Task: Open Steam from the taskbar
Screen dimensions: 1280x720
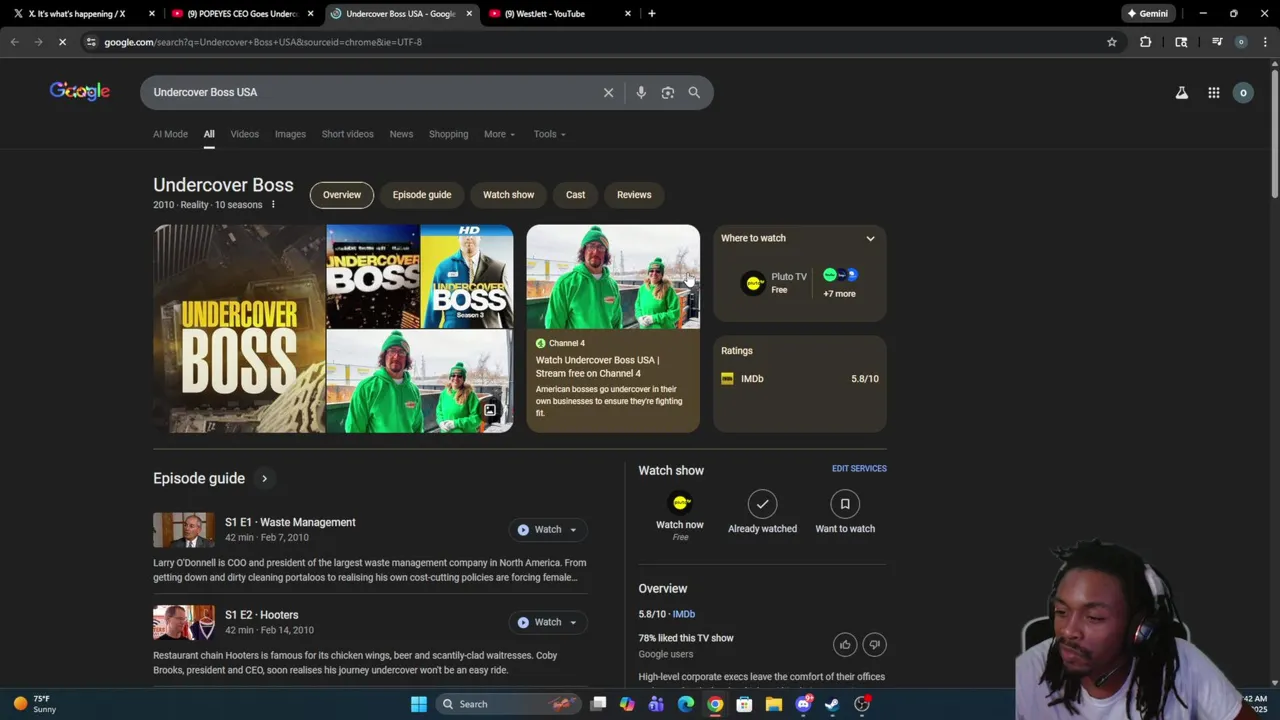Action: 832,704
